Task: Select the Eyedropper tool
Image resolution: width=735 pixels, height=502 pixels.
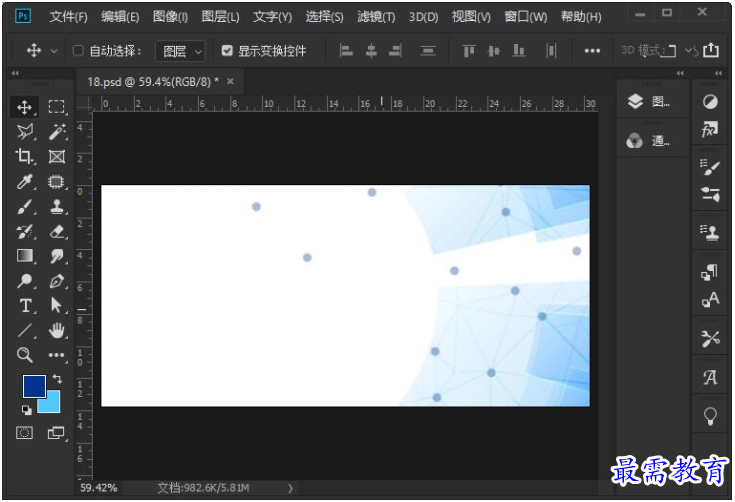Action: [24, 181]
